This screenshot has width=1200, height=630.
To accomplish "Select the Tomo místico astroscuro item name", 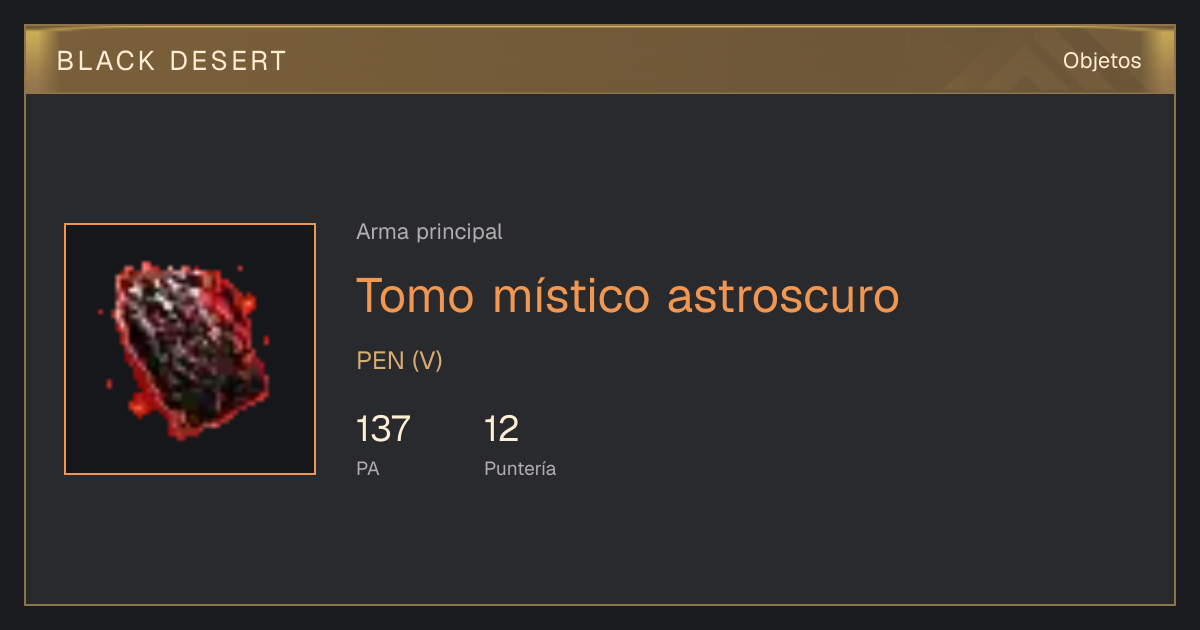I will click(x=628, y=295).
